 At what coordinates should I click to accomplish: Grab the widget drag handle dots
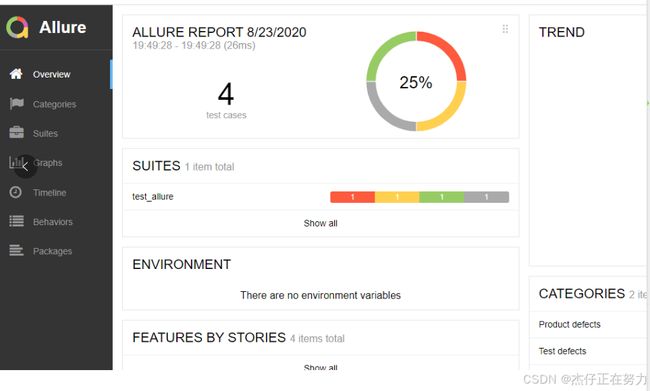click(505, 29)
